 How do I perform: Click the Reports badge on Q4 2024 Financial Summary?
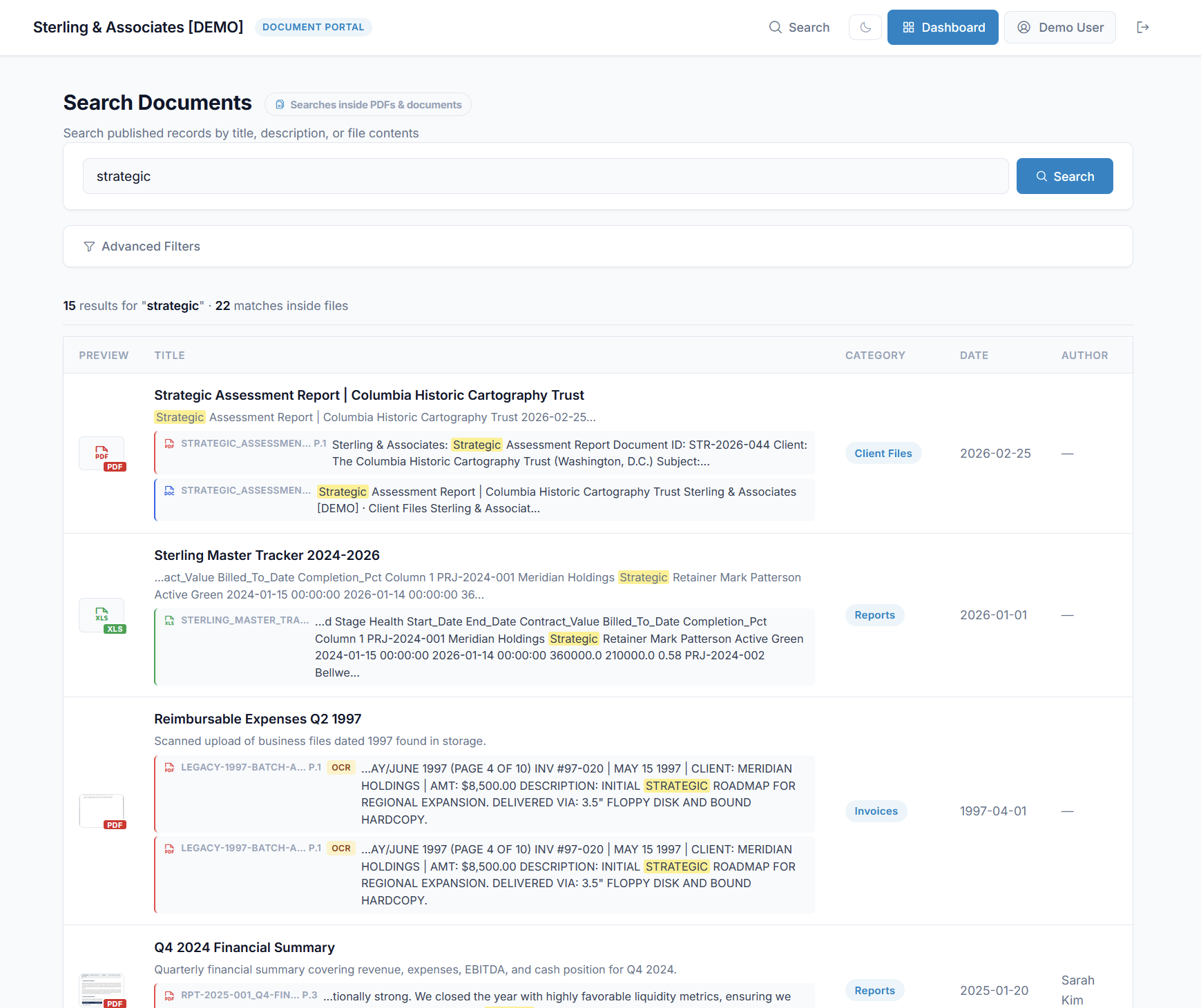pyautogui.click(x=874, y=989)
